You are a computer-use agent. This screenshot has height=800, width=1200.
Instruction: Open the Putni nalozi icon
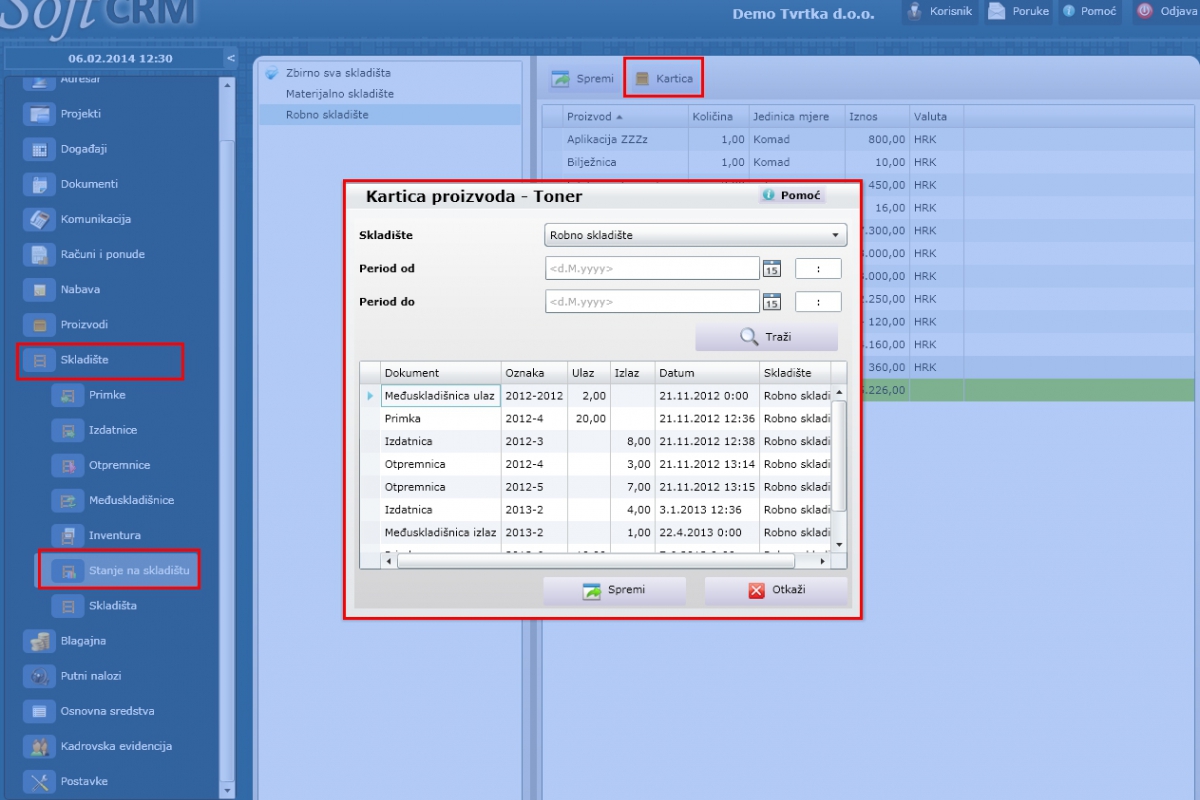40,676
